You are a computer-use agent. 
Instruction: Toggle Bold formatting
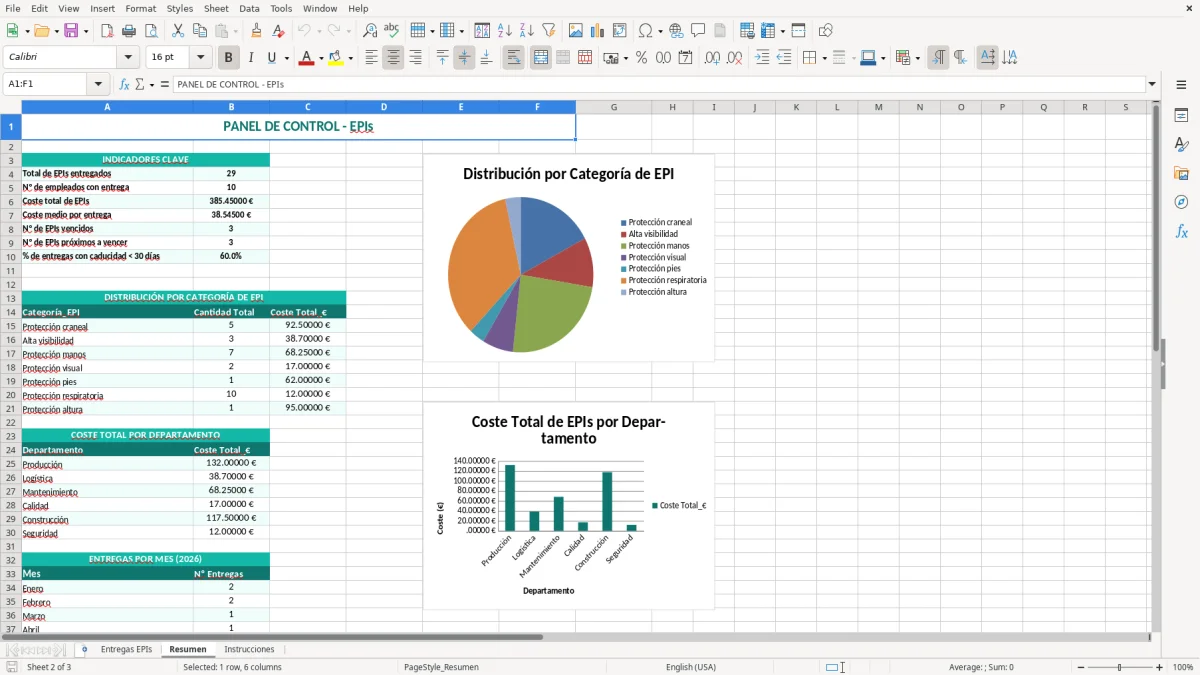229,58
